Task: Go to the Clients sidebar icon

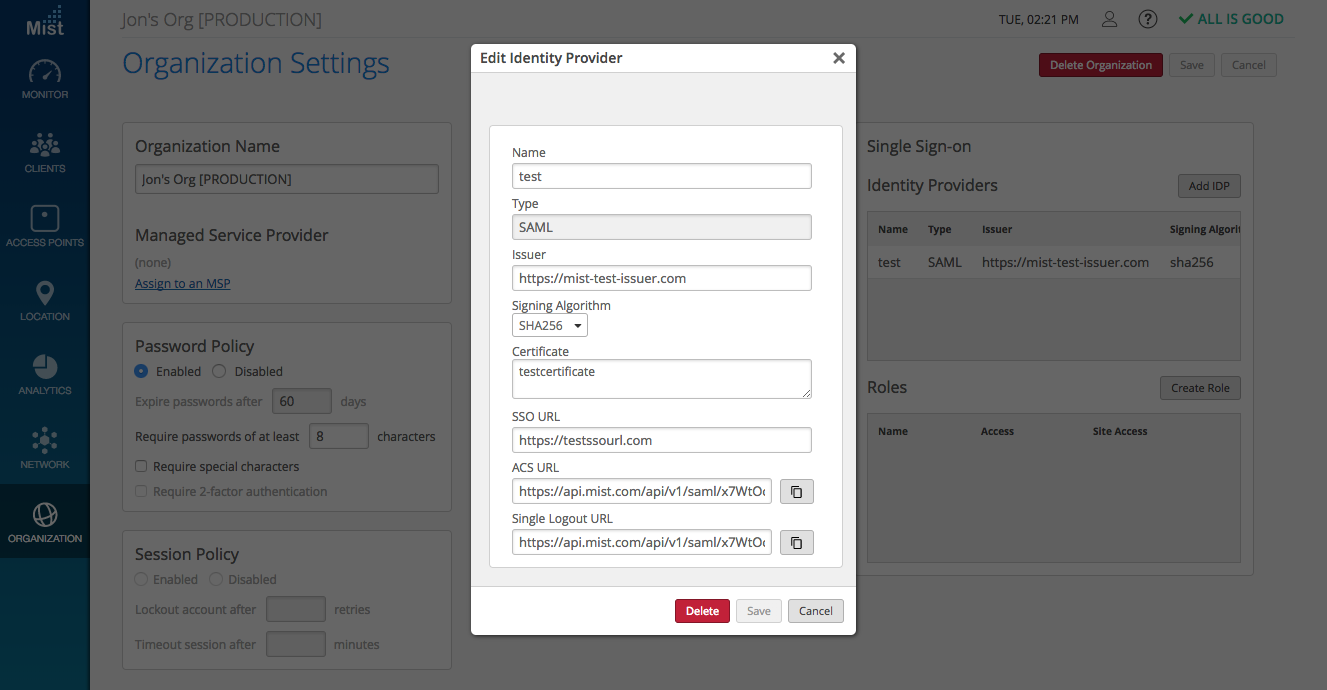Action: [45, 153]
